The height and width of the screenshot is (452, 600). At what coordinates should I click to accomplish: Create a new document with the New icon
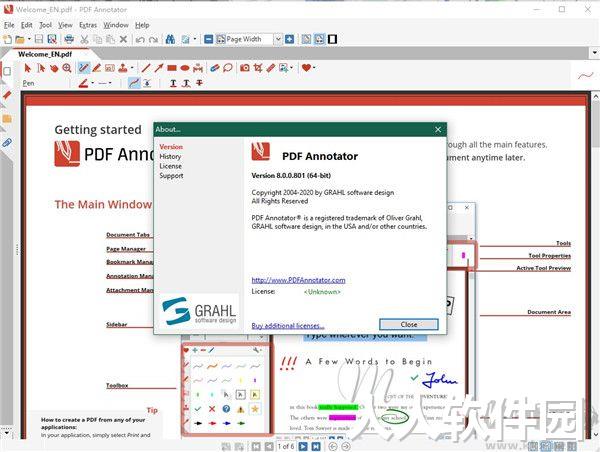click(x=7, y=39)
